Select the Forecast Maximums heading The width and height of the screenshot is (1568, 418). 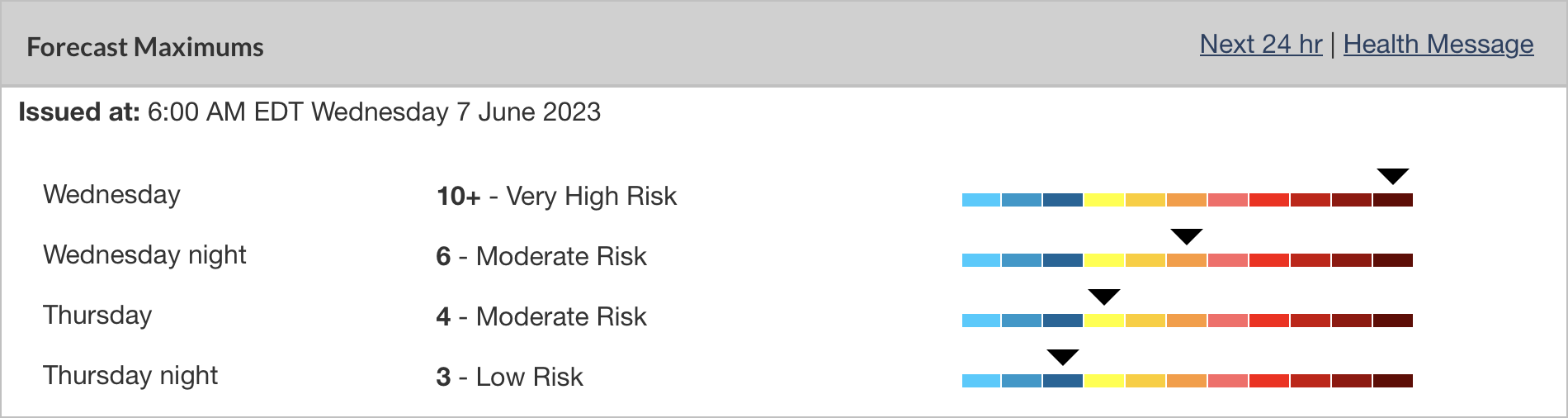pos(145,47)
